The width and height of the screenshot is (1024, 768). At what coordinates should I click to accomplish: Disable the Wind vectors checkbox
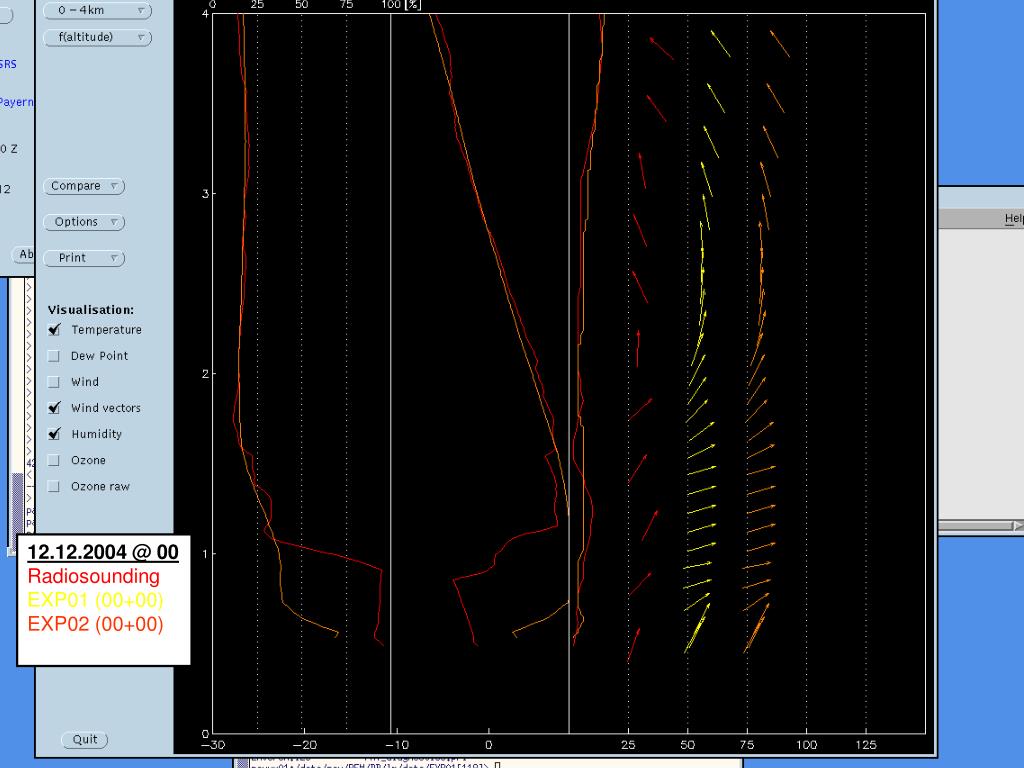[x=54, y=408]
